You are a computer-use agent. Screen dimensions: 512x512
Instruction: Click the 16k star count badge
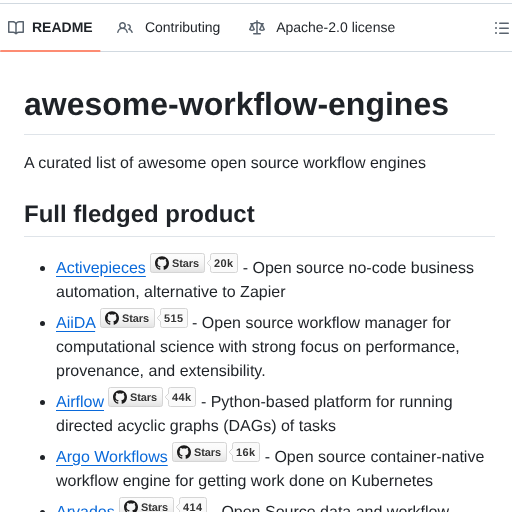[245, 452]
